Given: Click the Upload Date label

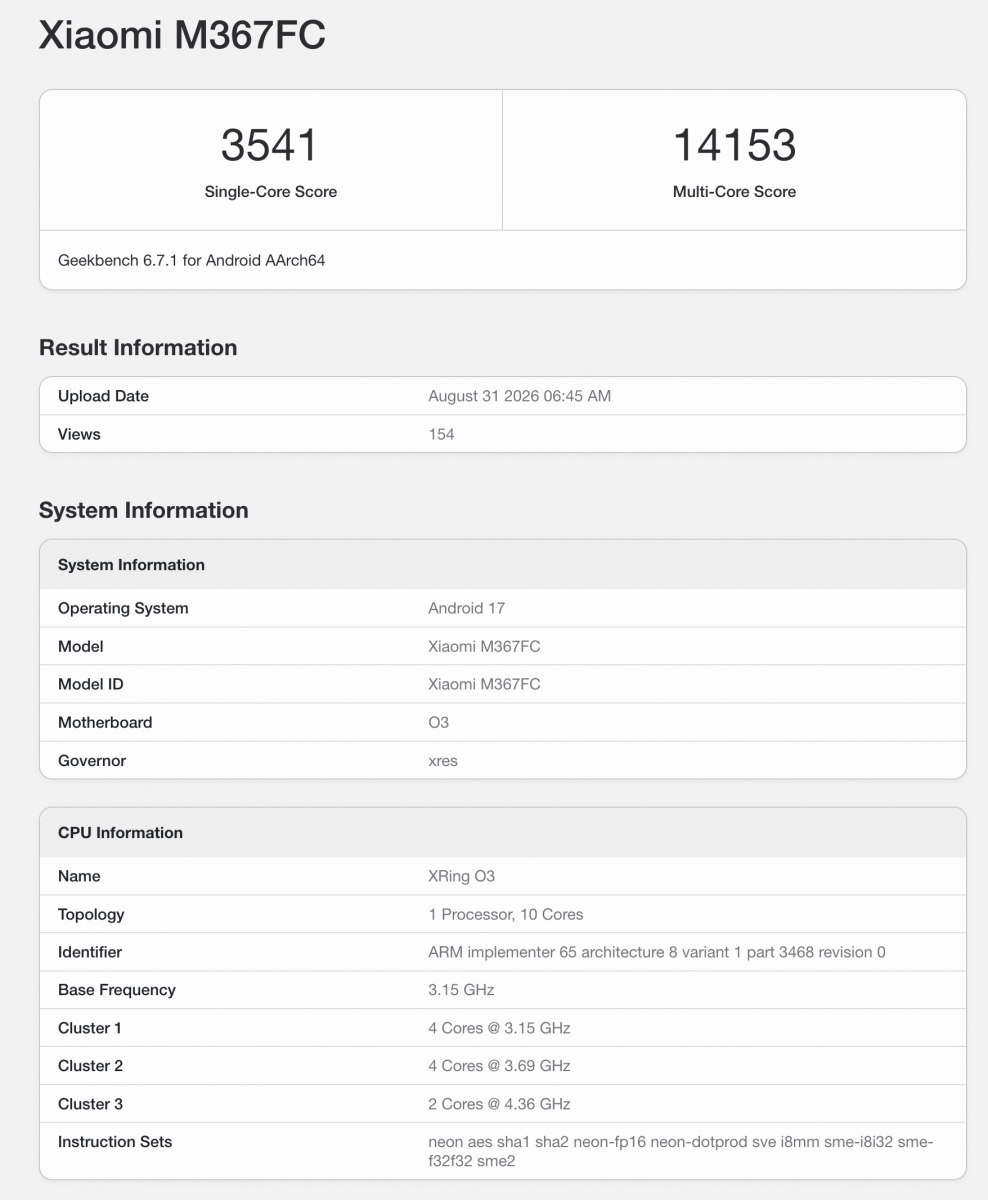Looking at the screenshot, I should pyautogui.click(x=103, y=396).
